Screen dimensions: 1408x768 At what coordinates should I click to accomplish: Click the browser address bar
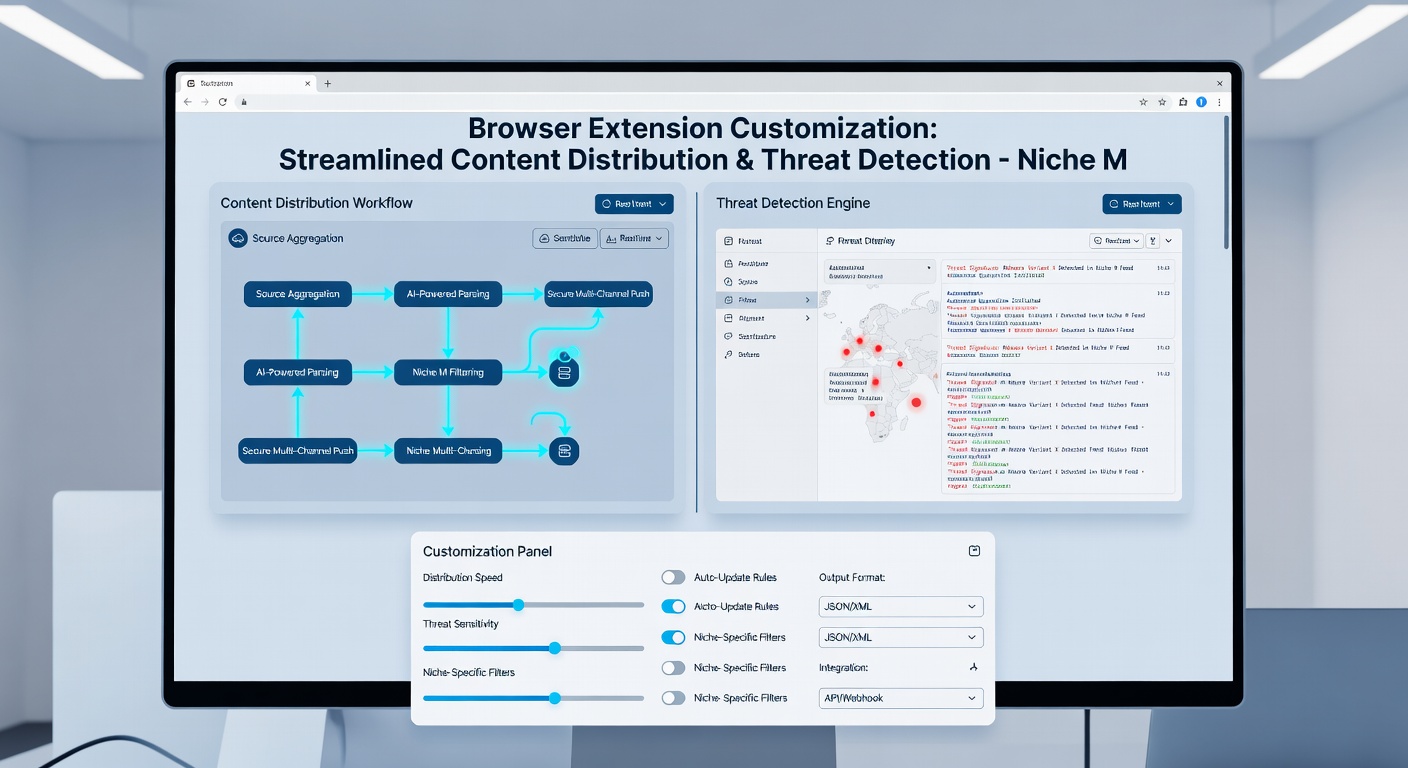(x=684, y=102)
